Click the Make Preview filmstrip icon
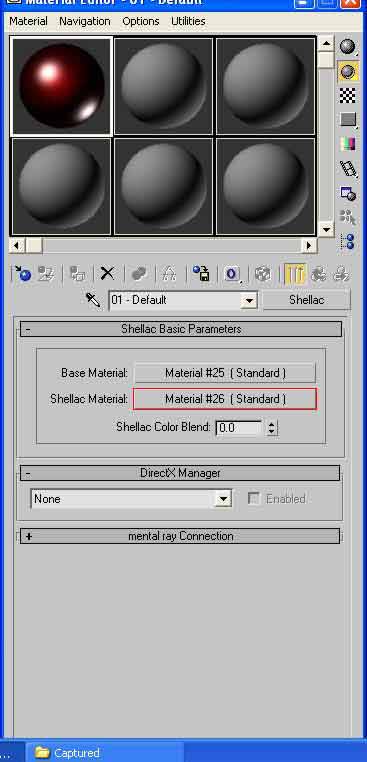367x762 pixels. [x=348, y=168]
